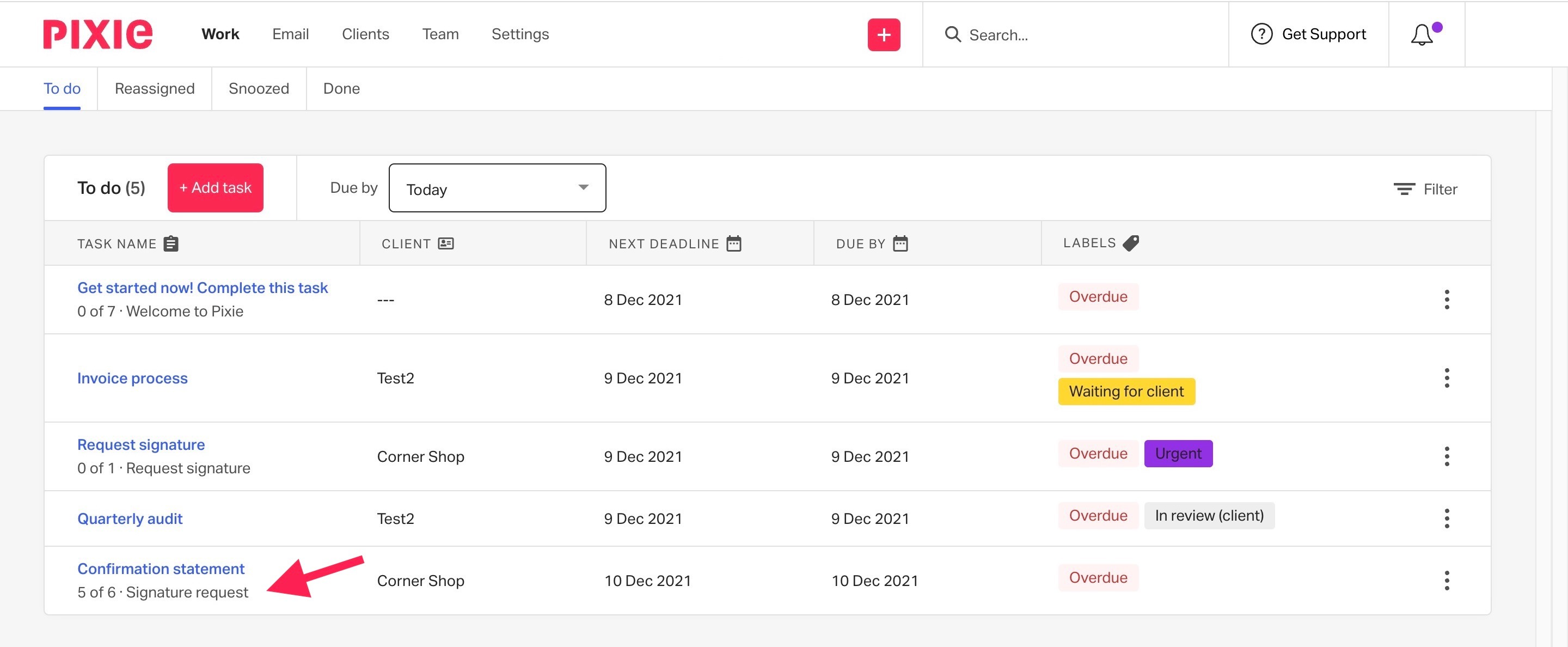Open the Request signature task
Image resolution: width=1568 pixels, height=647 pixels.
coord(140,445)
